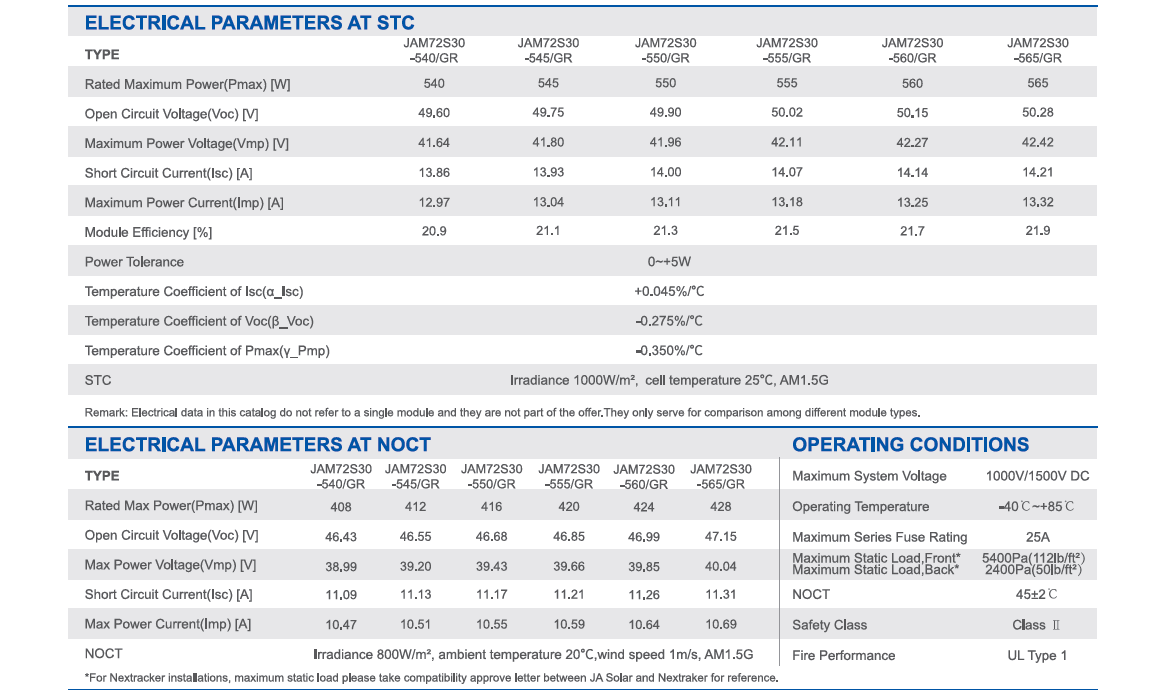
Task: Select the Maximum Series Fuse Rating 25A value
Action: [1037, 537]
